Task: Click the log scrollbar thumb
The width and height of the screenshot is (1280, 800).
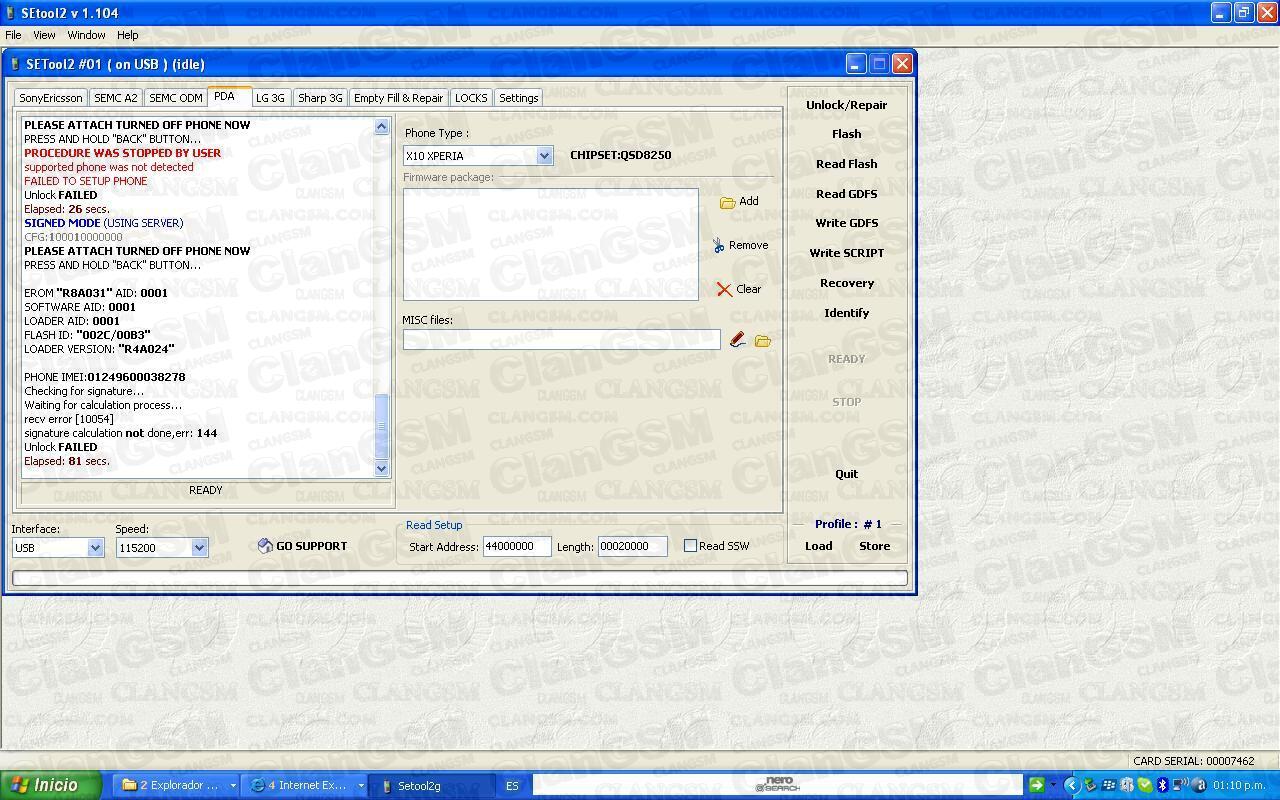Action: (381, 425)
